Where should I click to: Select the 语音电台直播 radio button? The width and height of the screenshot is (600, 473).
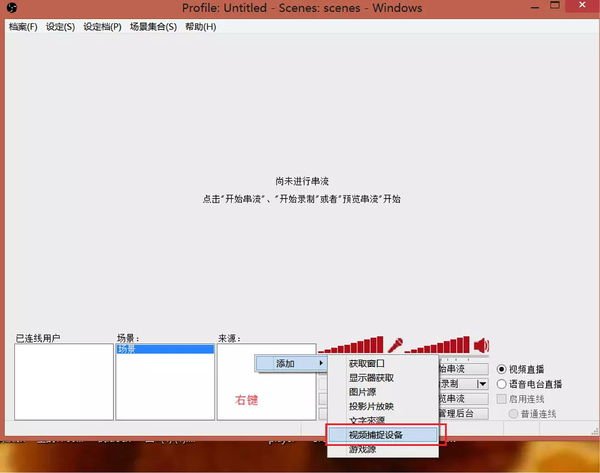tap(501, 384)
